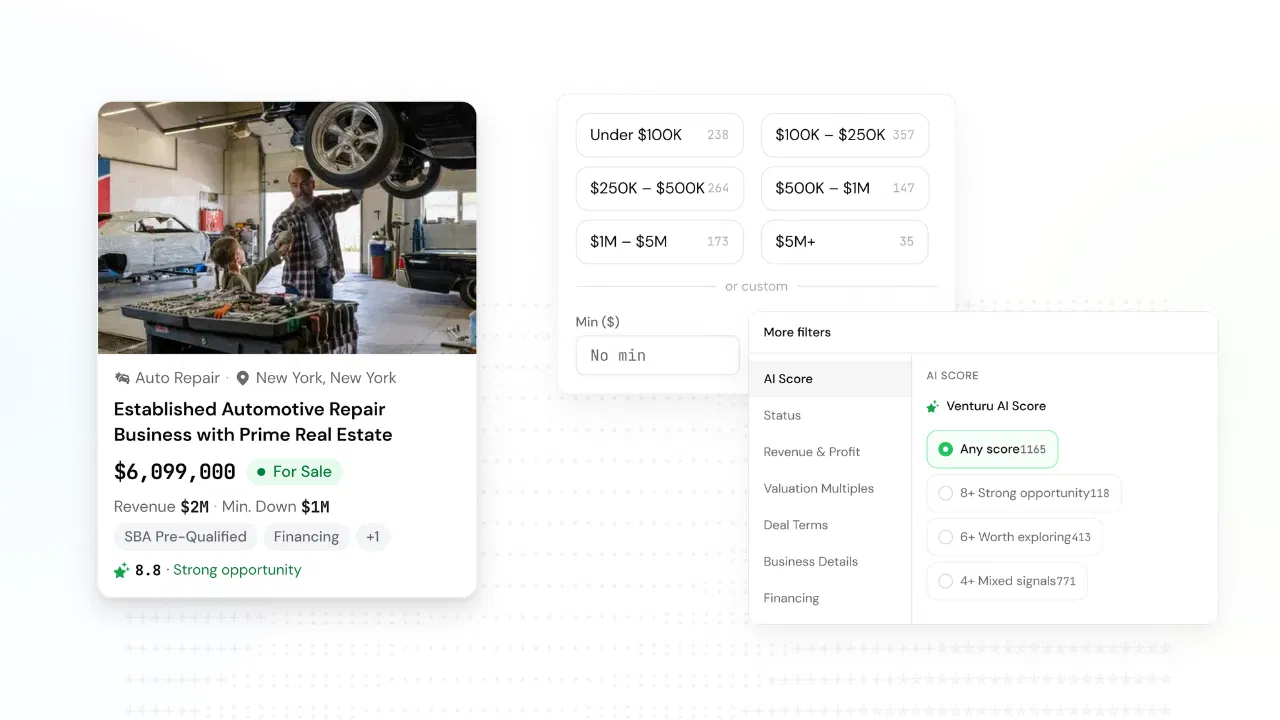Click the Auto Repair car icon

tap(122, 378)
